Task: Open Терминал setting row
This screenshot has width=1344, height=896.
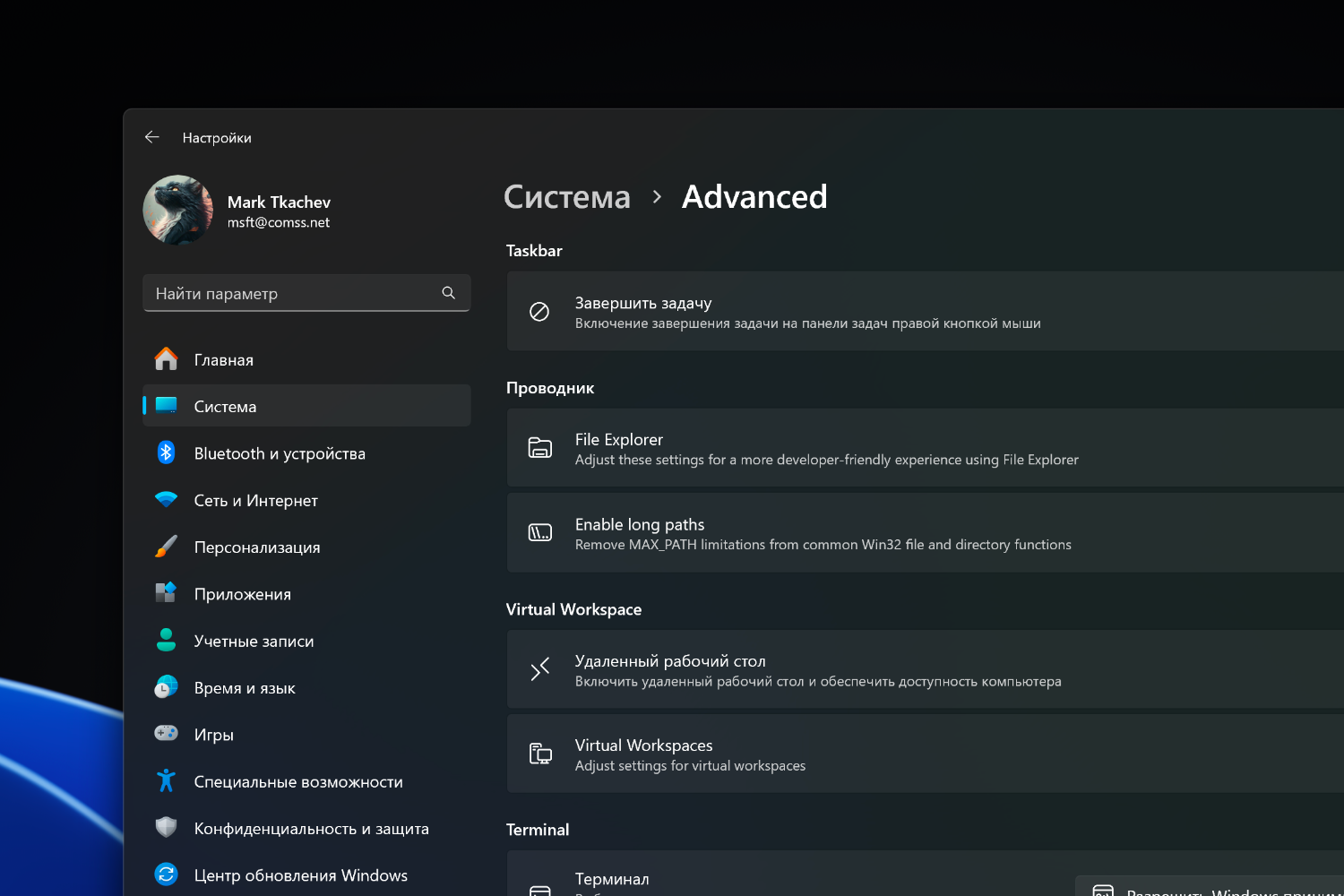Action: (x=925, y=874)
